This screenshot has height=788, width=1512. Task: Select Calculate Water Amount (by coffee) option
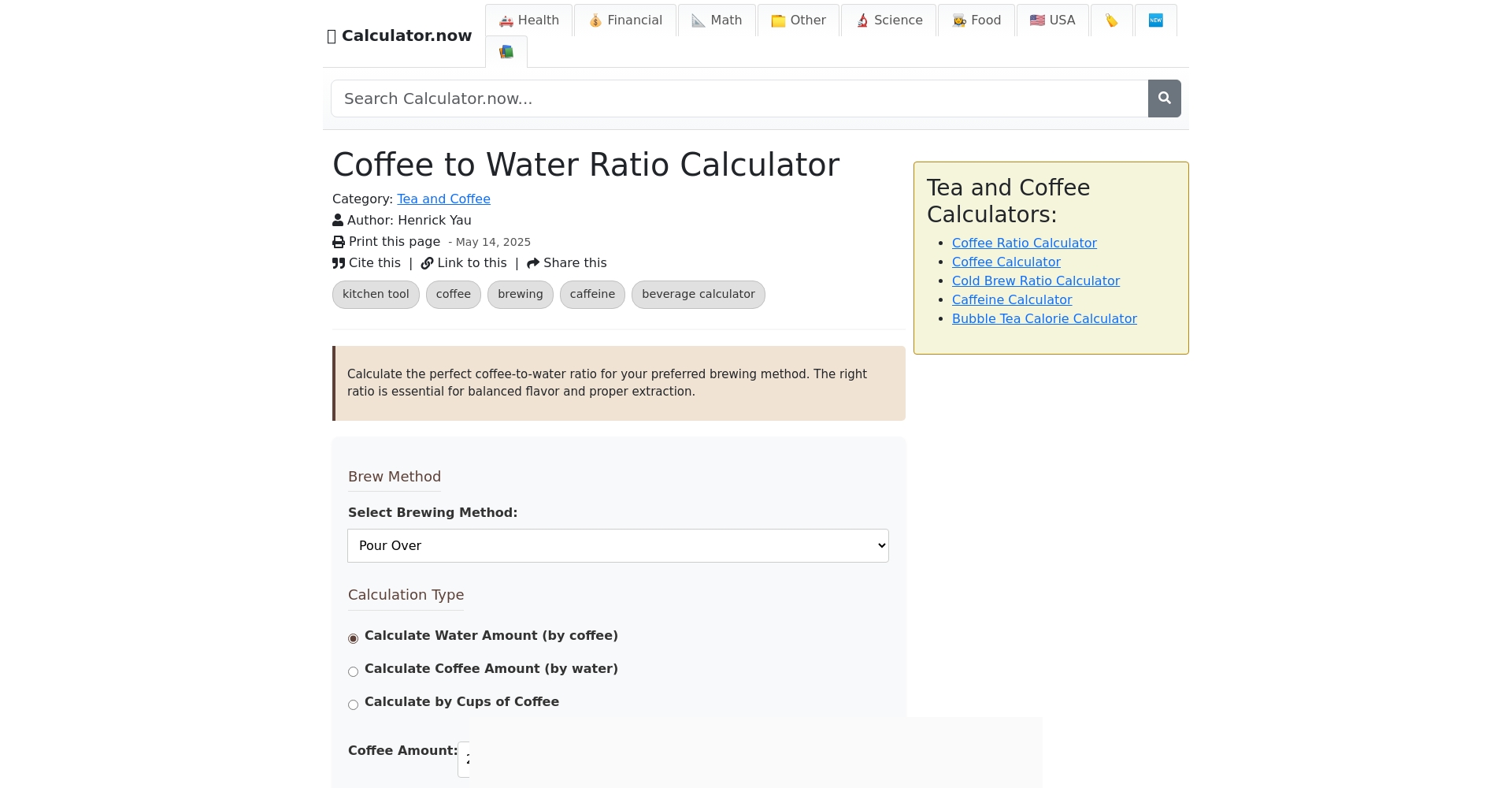click(x=354, y=638)
